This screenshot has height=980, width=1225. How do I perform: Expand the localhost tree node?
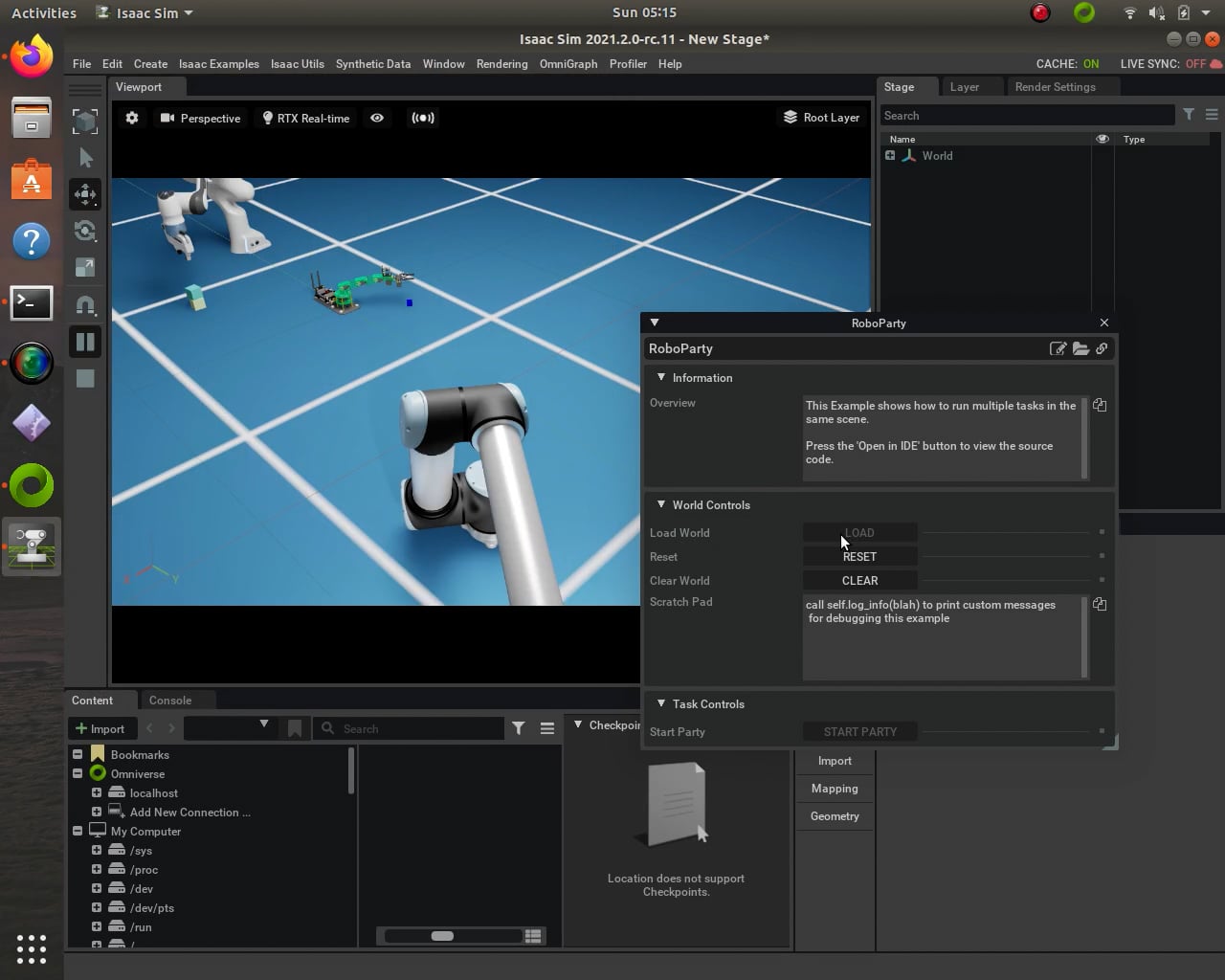tap(97, 792)
